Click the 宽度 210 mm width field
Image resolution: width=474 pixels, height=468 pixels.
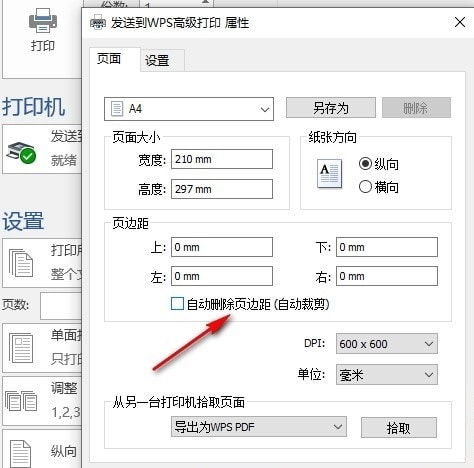[x=222, y=159]
